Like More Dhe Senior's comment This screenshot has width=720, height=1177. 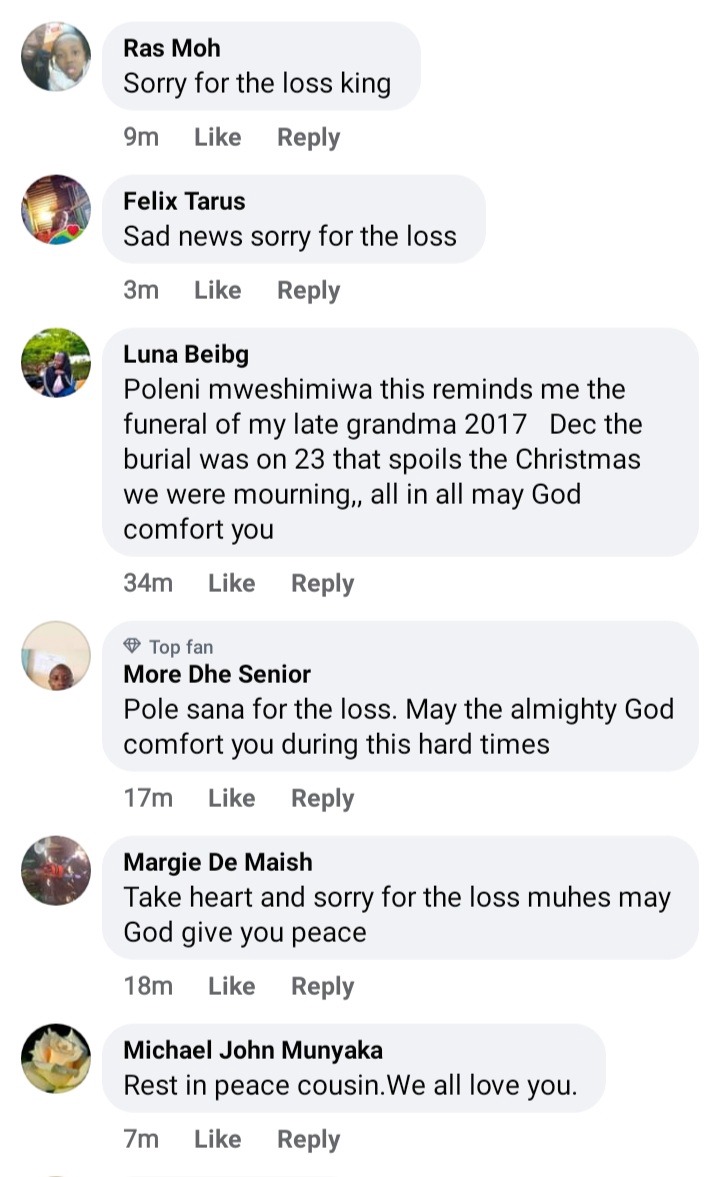[x=231, y=799]
